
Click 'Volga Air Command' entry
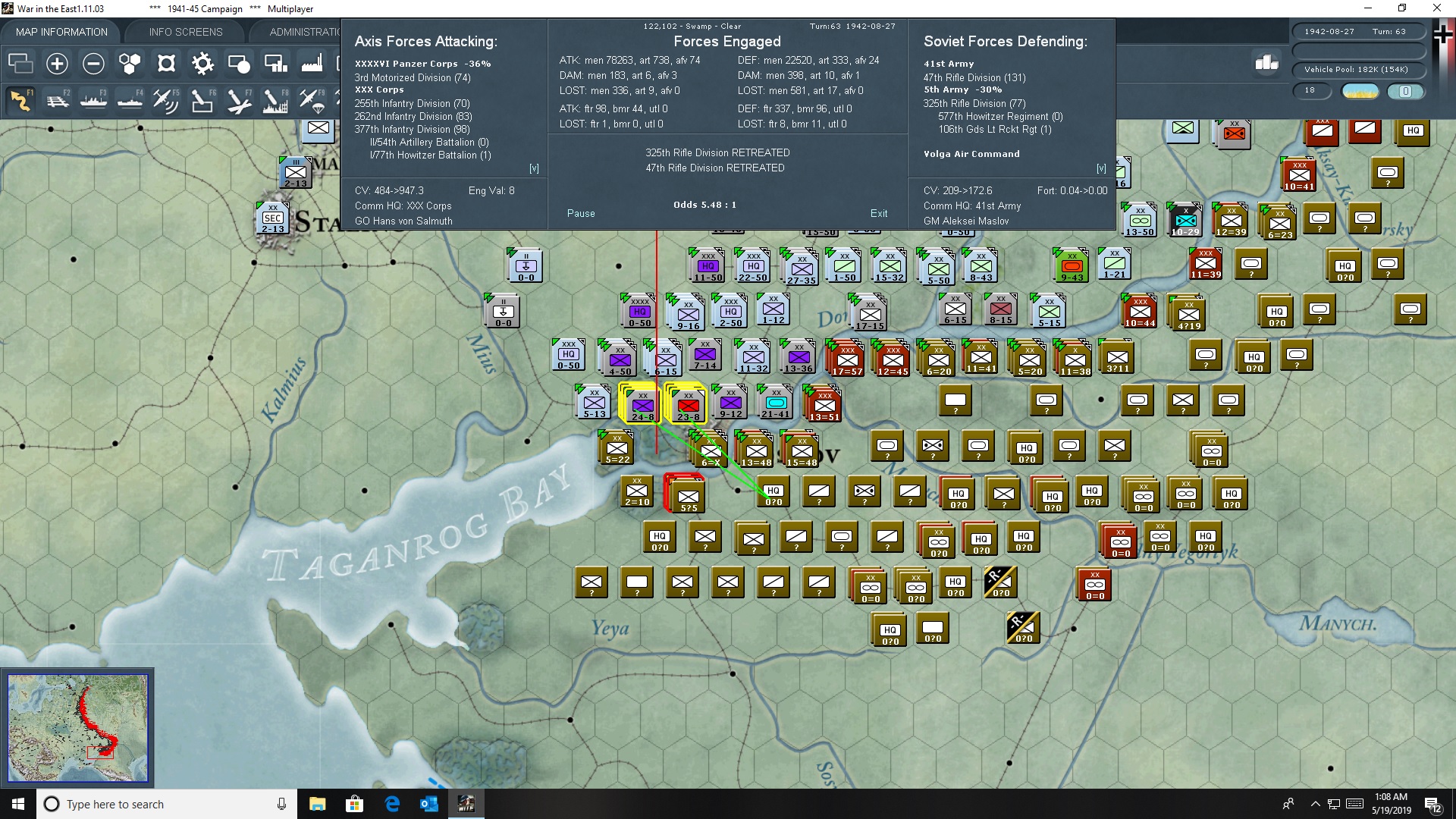[x=971, y=154]
